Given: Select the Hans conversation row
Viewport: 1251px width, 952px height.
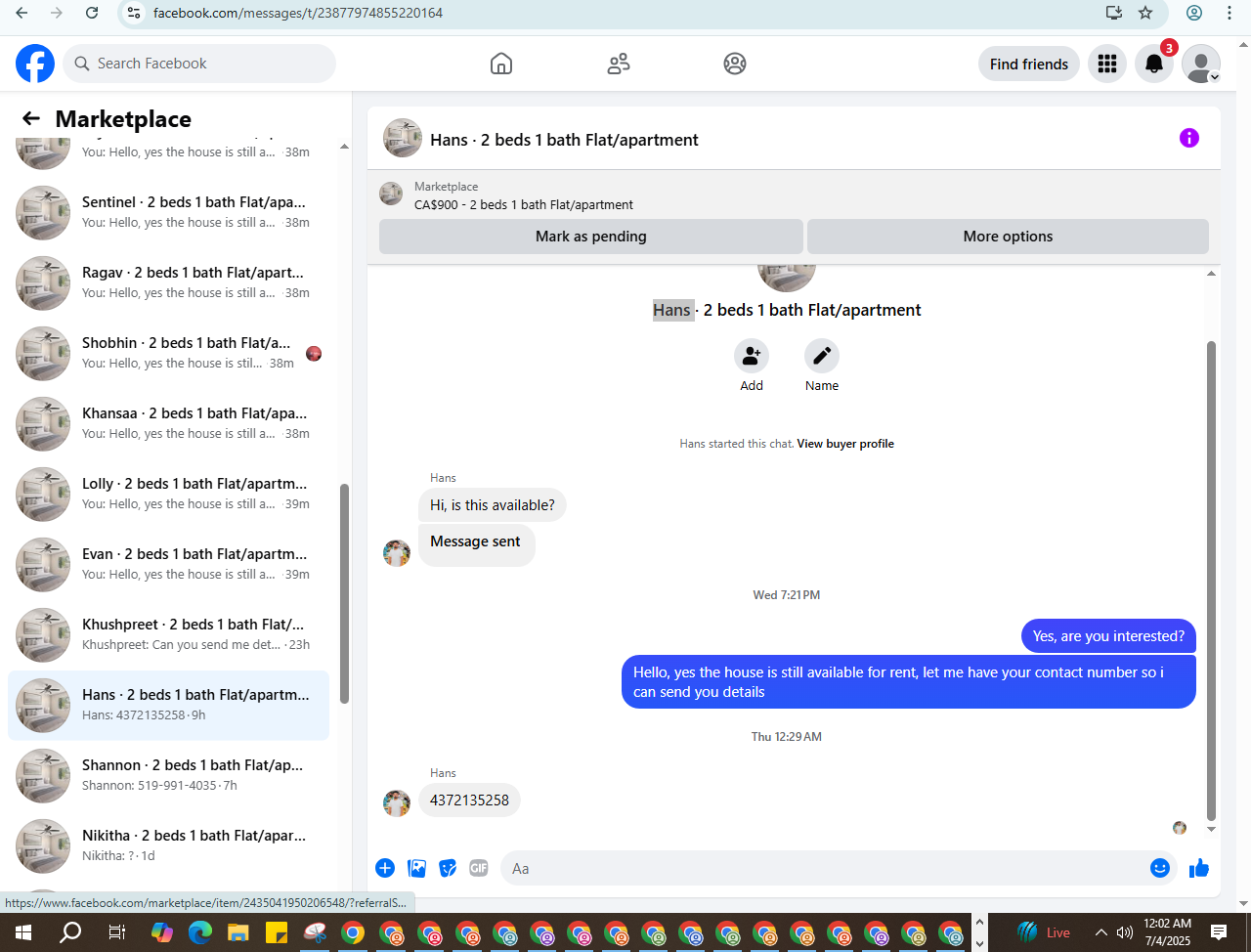Looking at the screenshot, I should pyautogui.click(x=168, y=706).
